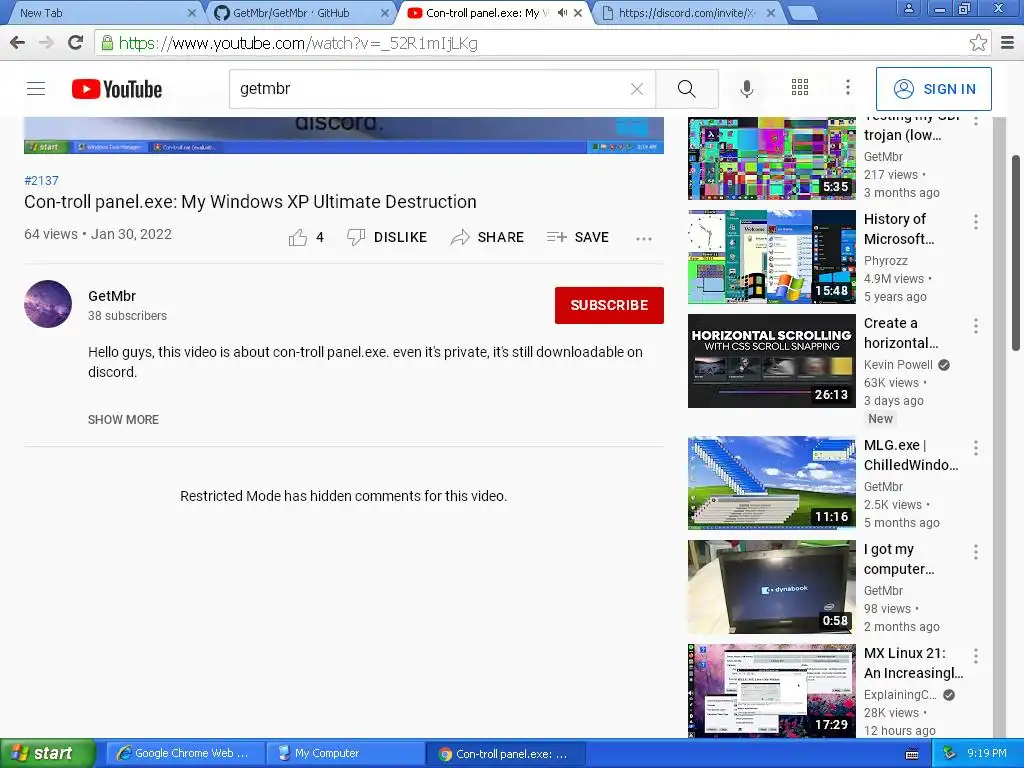This screenshot has width=1024, height=768.
Task: Switch to Google Chrome Web taskbar item
Action: [184, 754]
